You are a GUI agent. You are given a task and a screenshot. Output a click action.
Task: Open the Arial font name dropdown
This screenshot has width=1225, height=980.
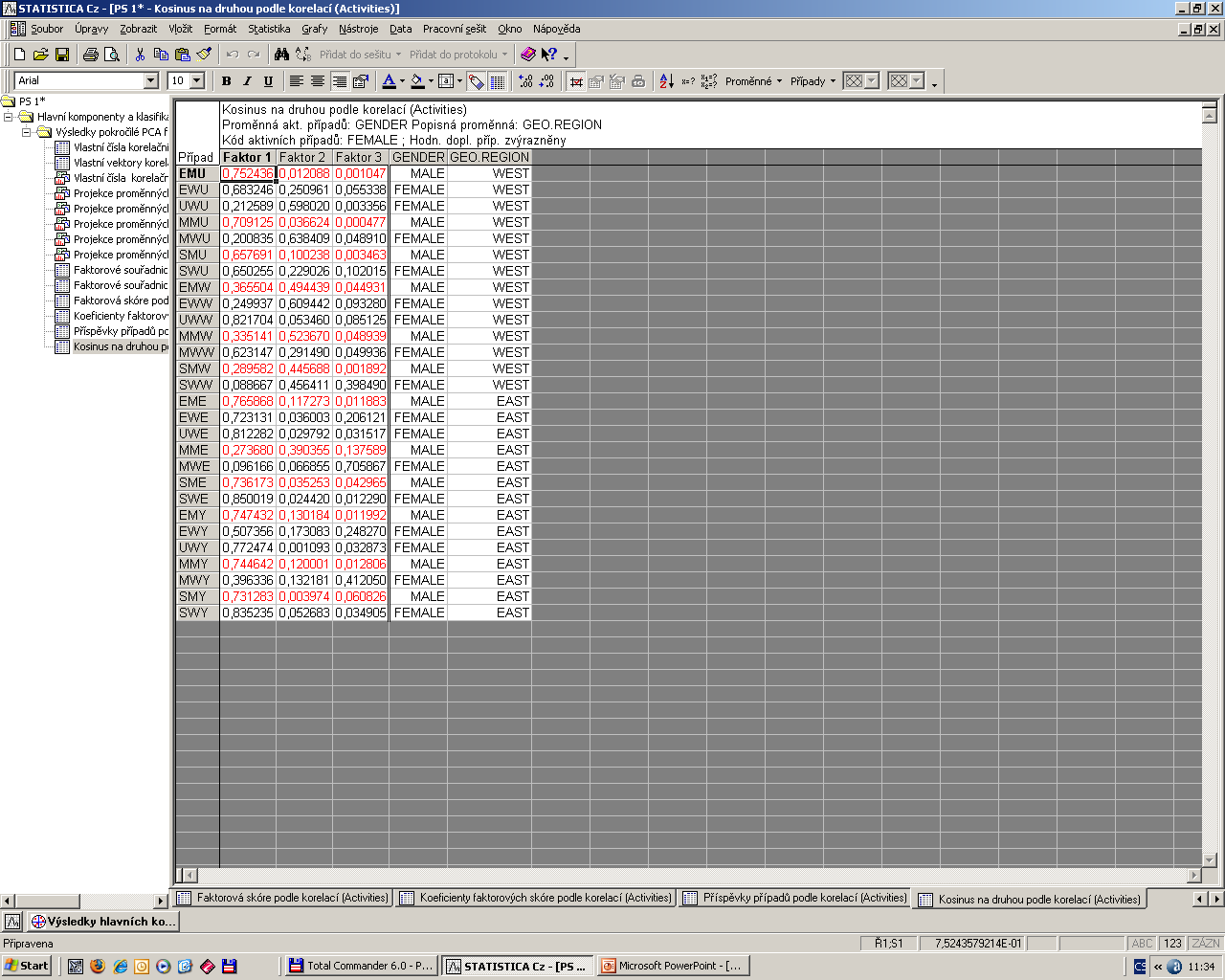(150, 80)
